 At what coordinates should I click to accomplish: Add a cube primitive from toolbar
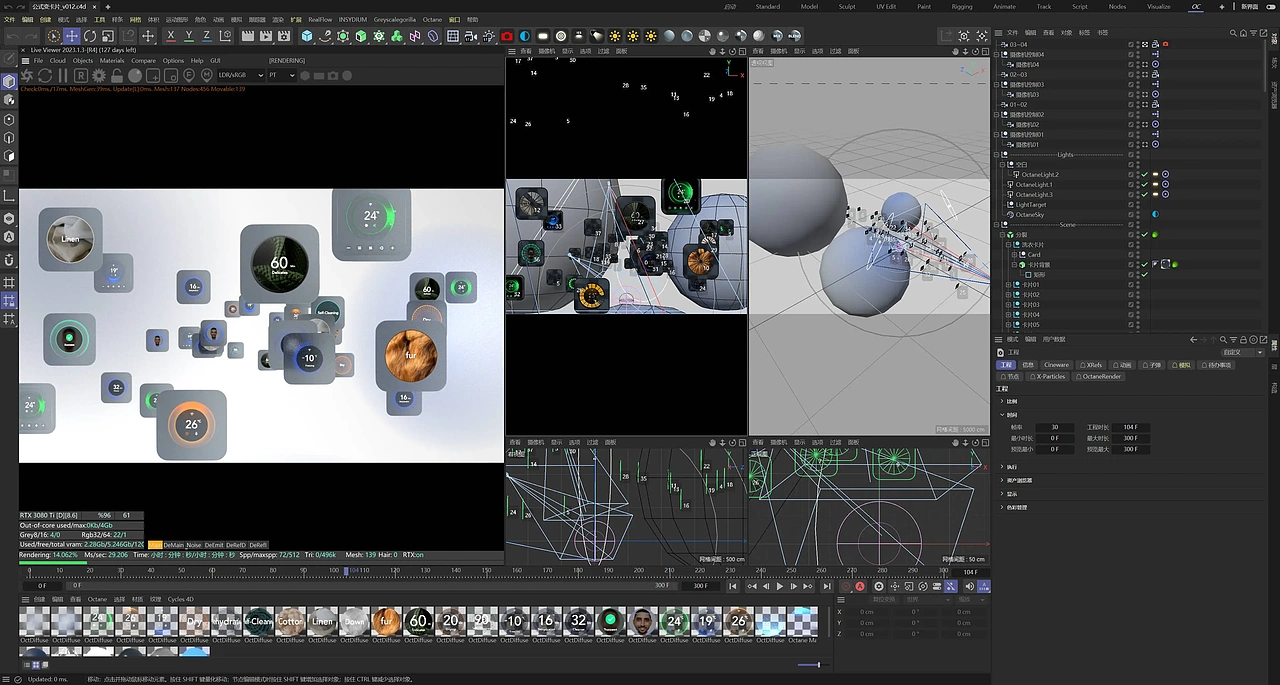(x=307, y=36)
